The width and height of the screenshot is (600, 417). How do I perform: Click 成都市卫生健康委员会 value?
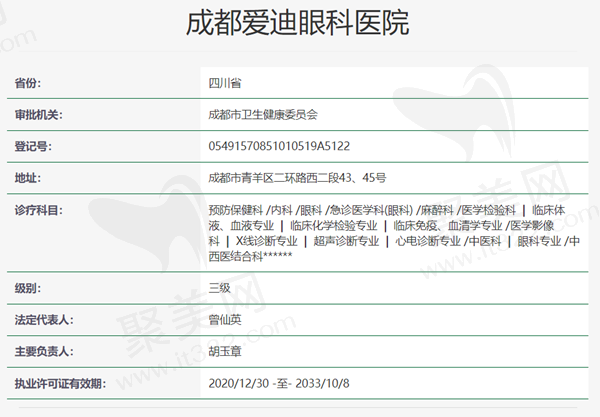pyautogui.click(x=263, y=114)
